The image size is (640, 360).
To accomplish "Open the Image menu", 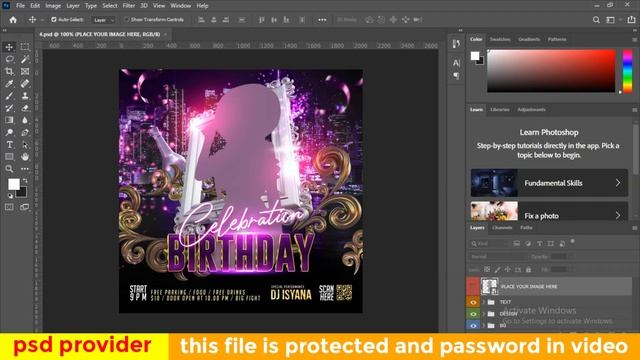I will tap(53, 6).
